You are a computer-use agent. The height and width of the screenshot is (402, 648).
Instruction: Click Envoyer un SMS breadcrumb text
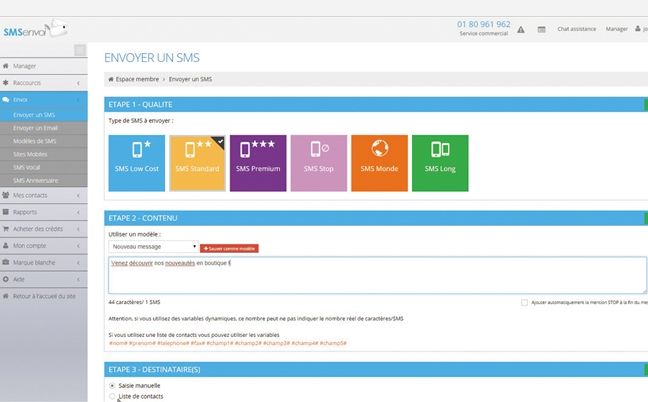point(191,79)
